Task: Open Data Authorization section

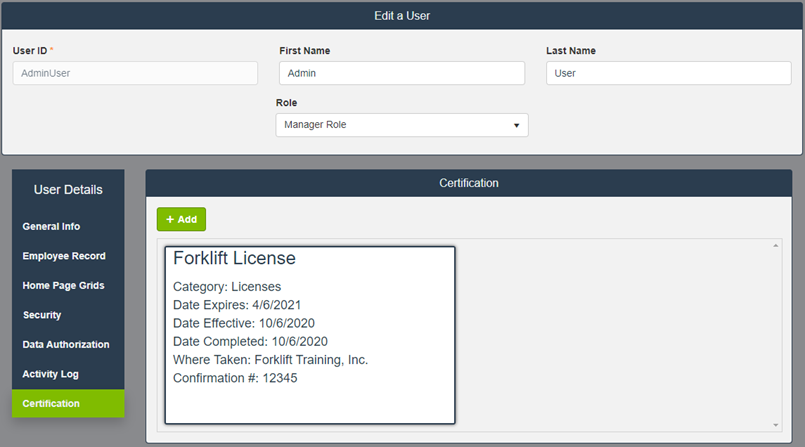Action: tap(68, 345)
